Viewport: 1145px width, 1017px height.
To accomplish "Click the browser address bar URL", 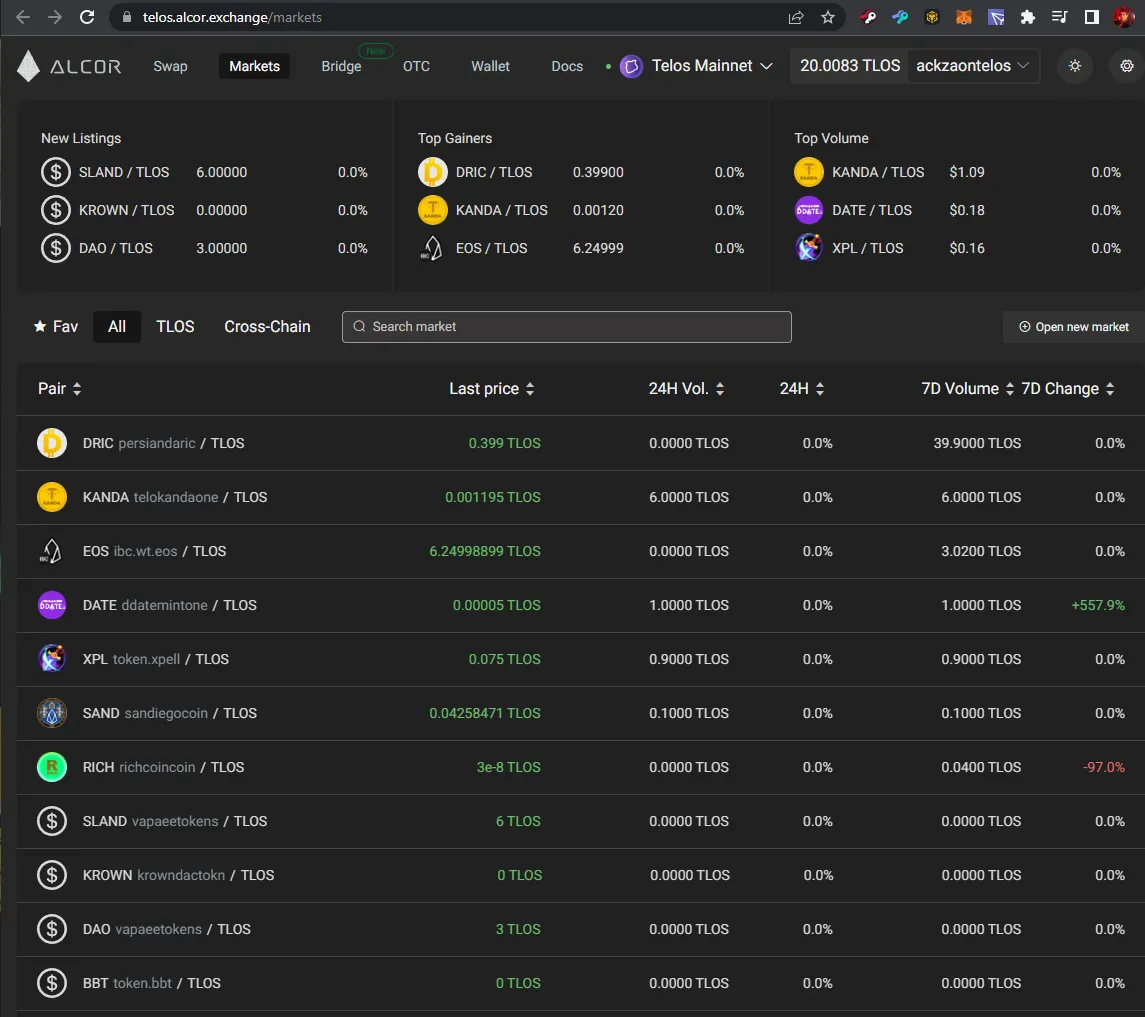I will [232, 17].
